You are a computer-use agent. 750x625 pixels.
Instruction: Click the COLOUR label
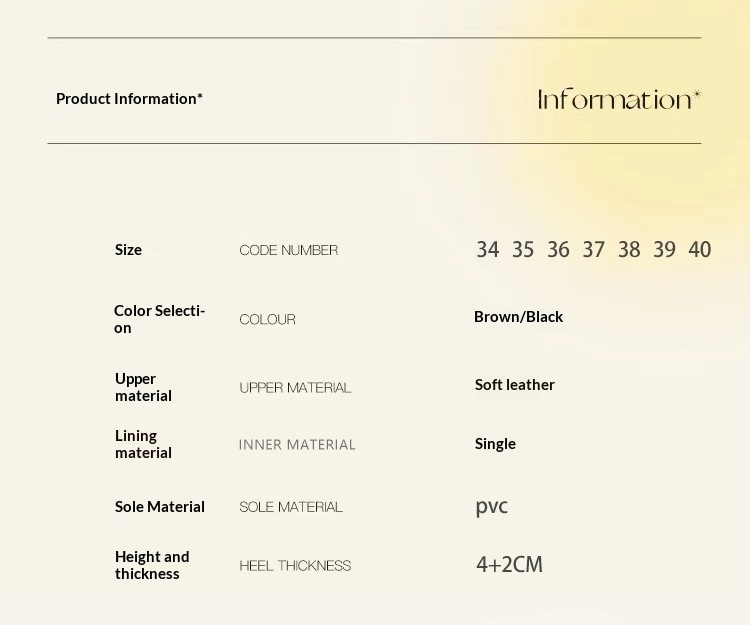267,320
